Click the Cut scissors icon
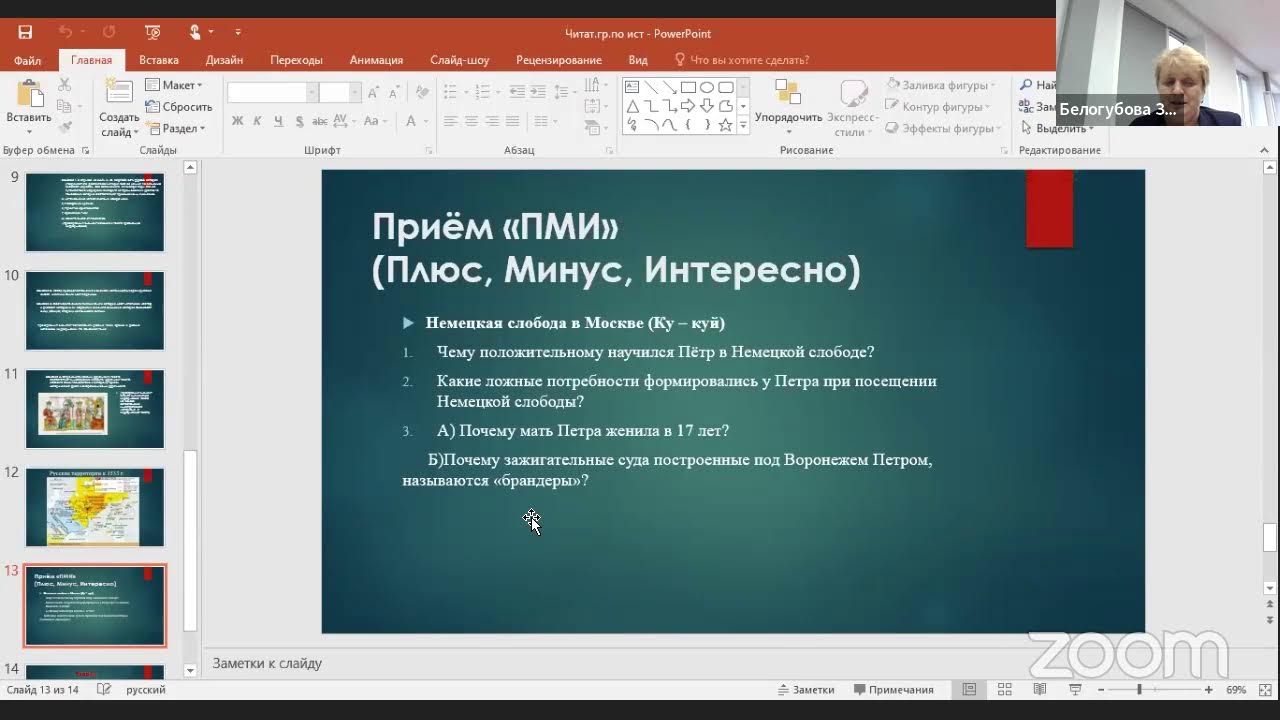Screen dimensions: 1280x720 tap(64, 85)
